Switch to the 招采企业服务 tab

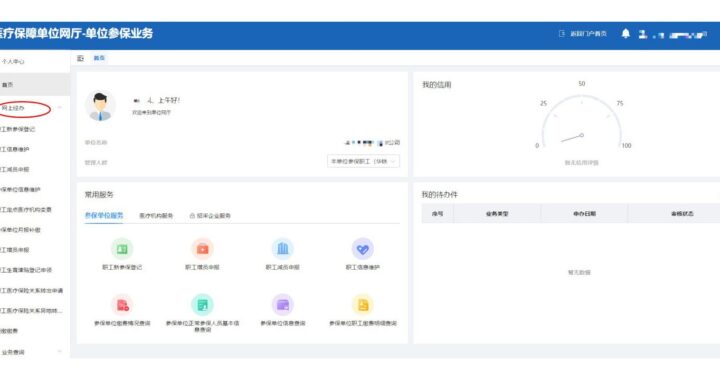pos(210,216)
